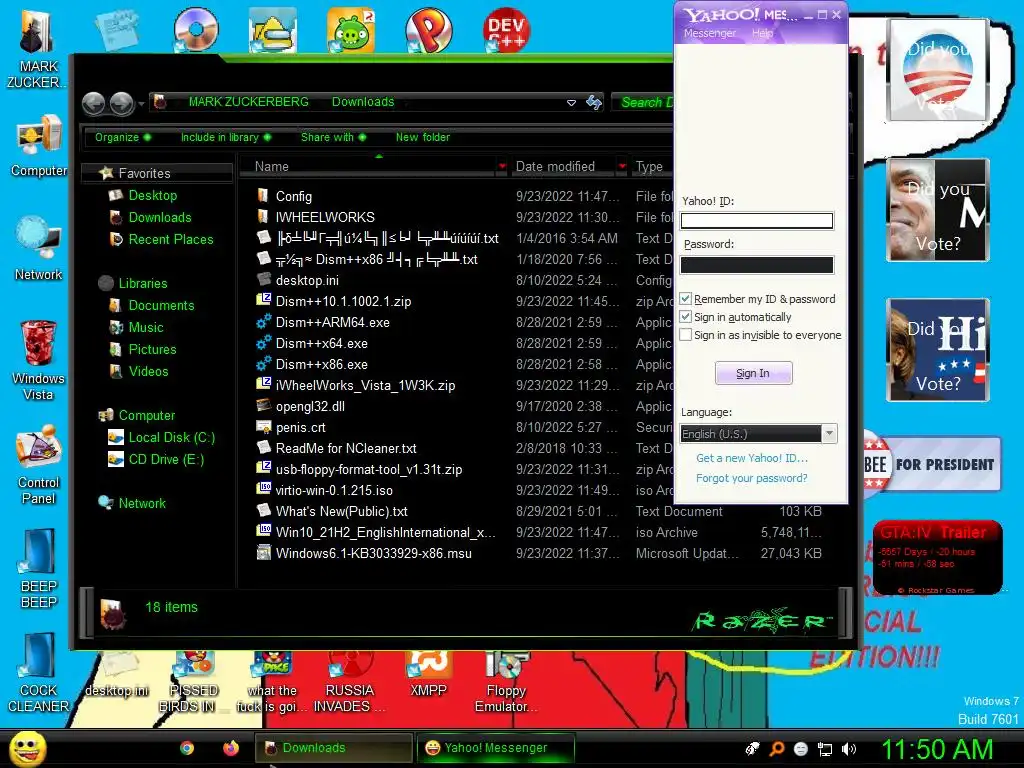
Task: Click the Password input field
Action: (x=757, y=264)
